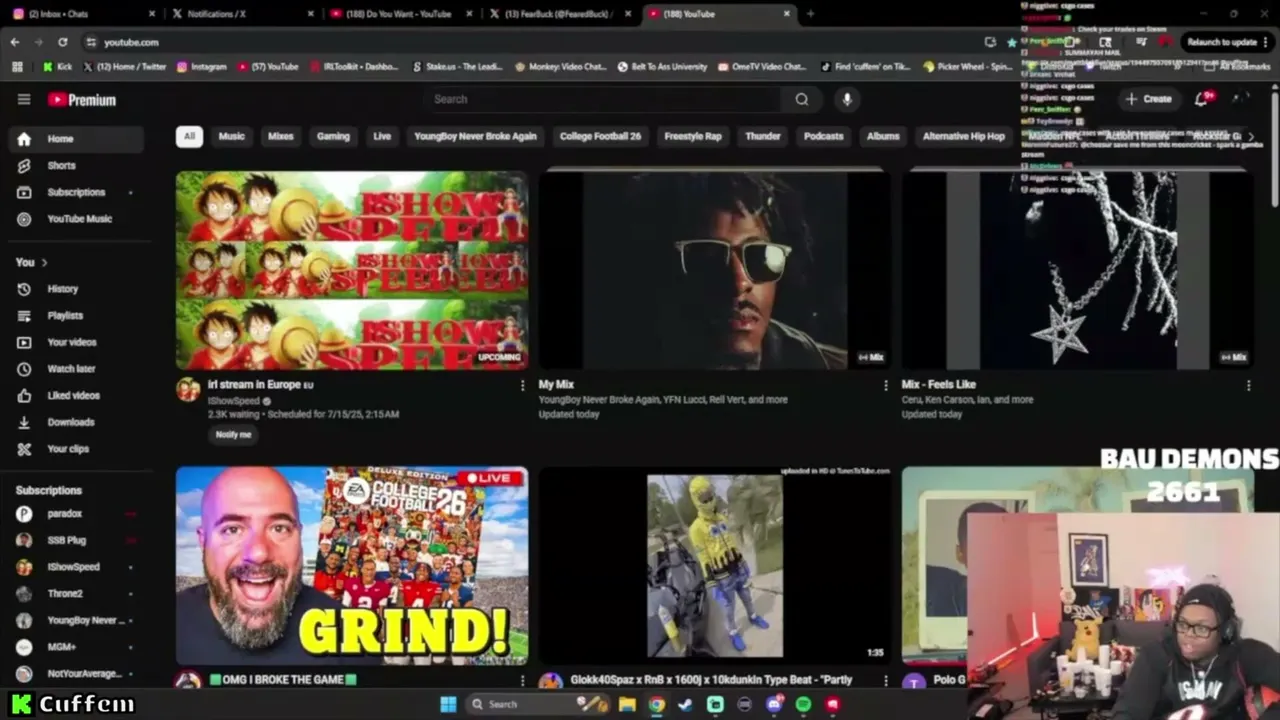Start voice search with the microphone
Viewport: 1280px width, 720px height.
pos(847,99)
